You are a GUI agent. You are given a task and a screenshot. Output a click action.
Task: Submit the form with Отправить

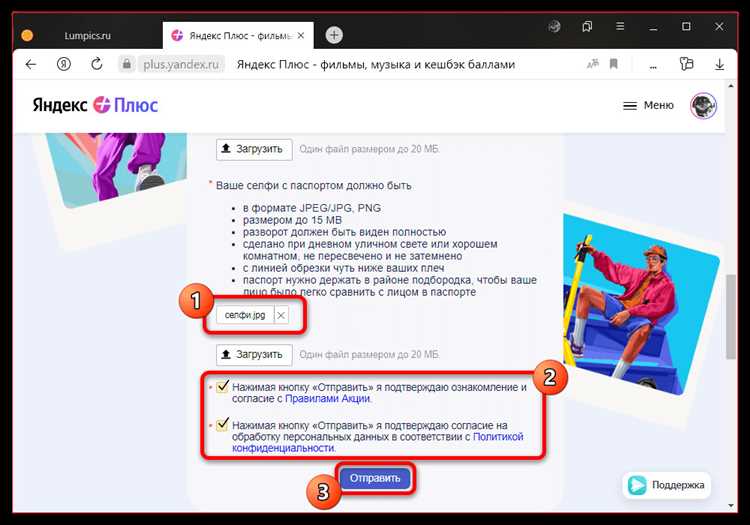375,478
